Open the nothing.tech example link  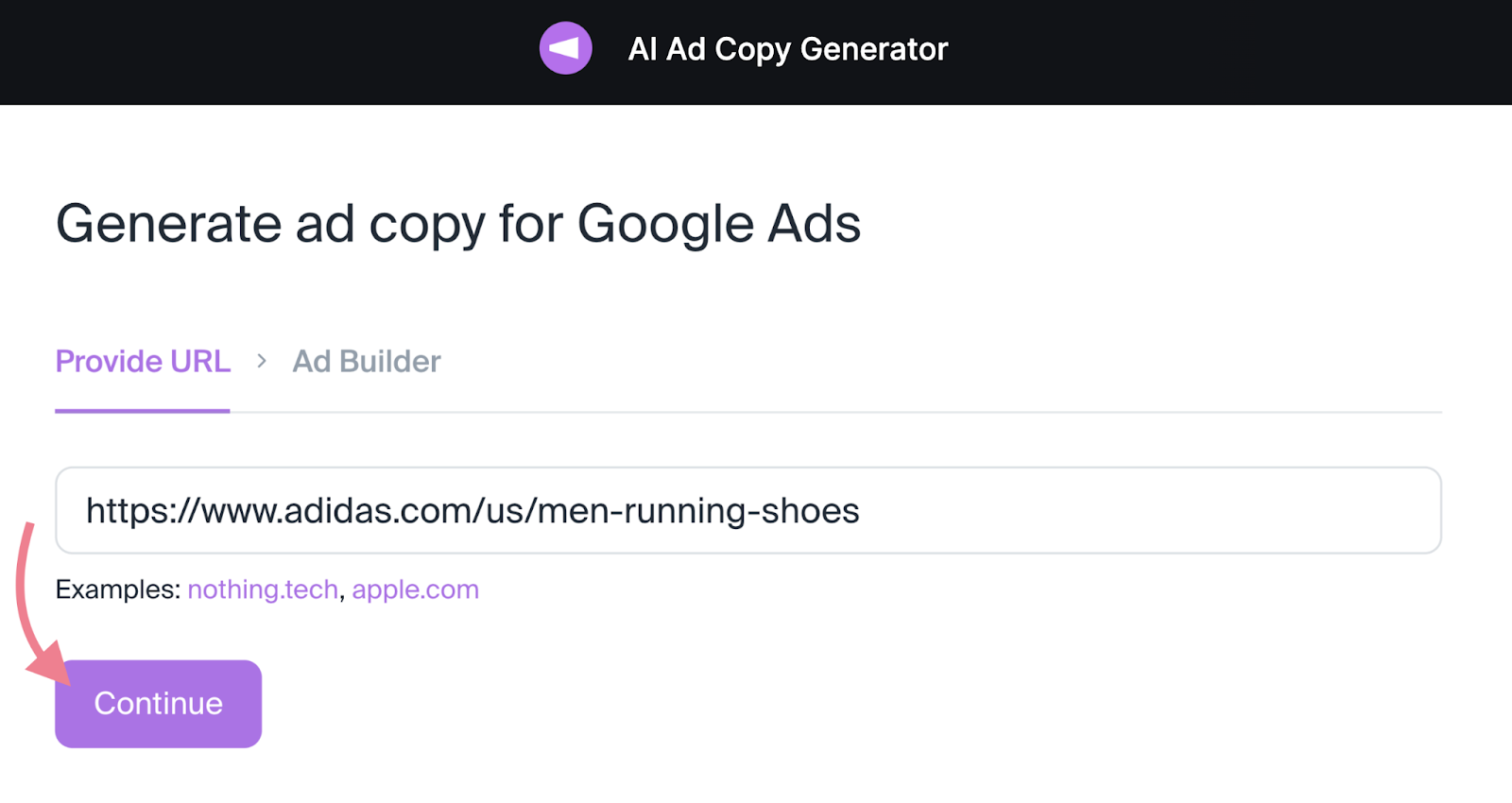point(263,589)
